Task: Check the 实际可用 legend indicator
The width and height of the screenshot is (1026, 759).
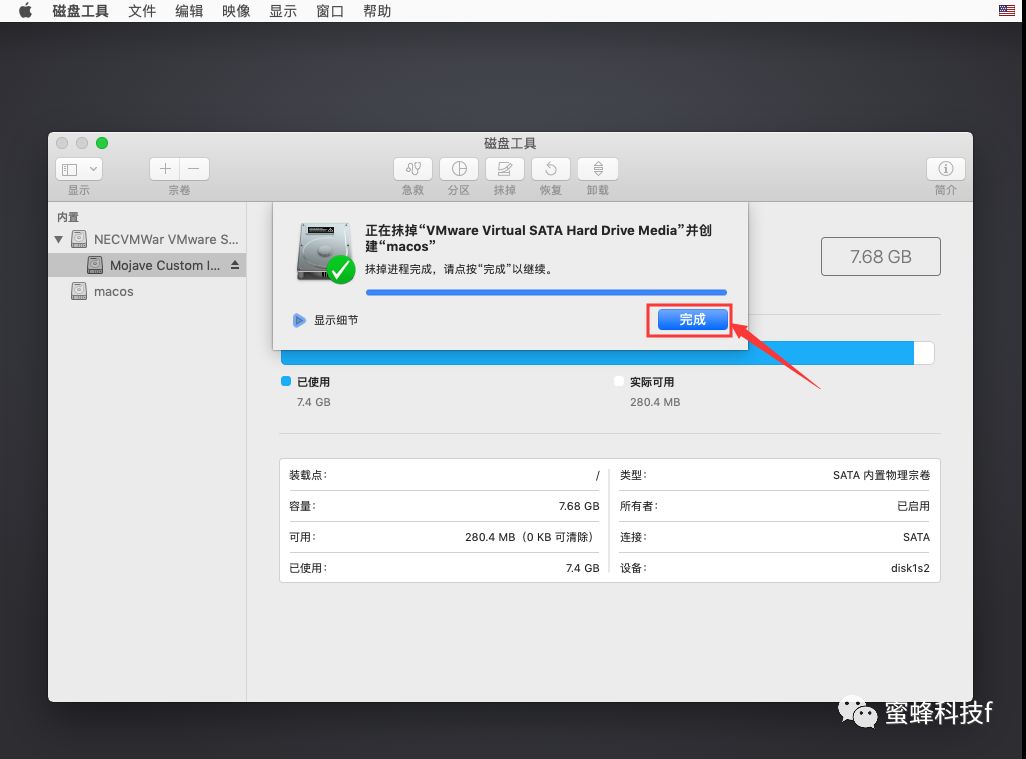Action: 618,381
